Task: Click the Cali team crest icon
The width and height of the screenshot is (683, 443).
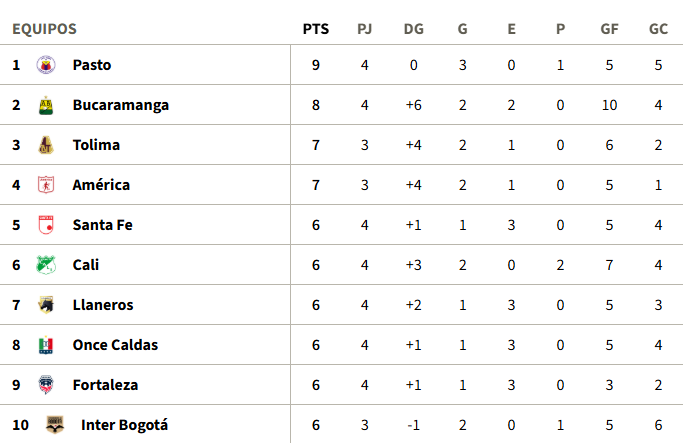Action: click(45, 265)
